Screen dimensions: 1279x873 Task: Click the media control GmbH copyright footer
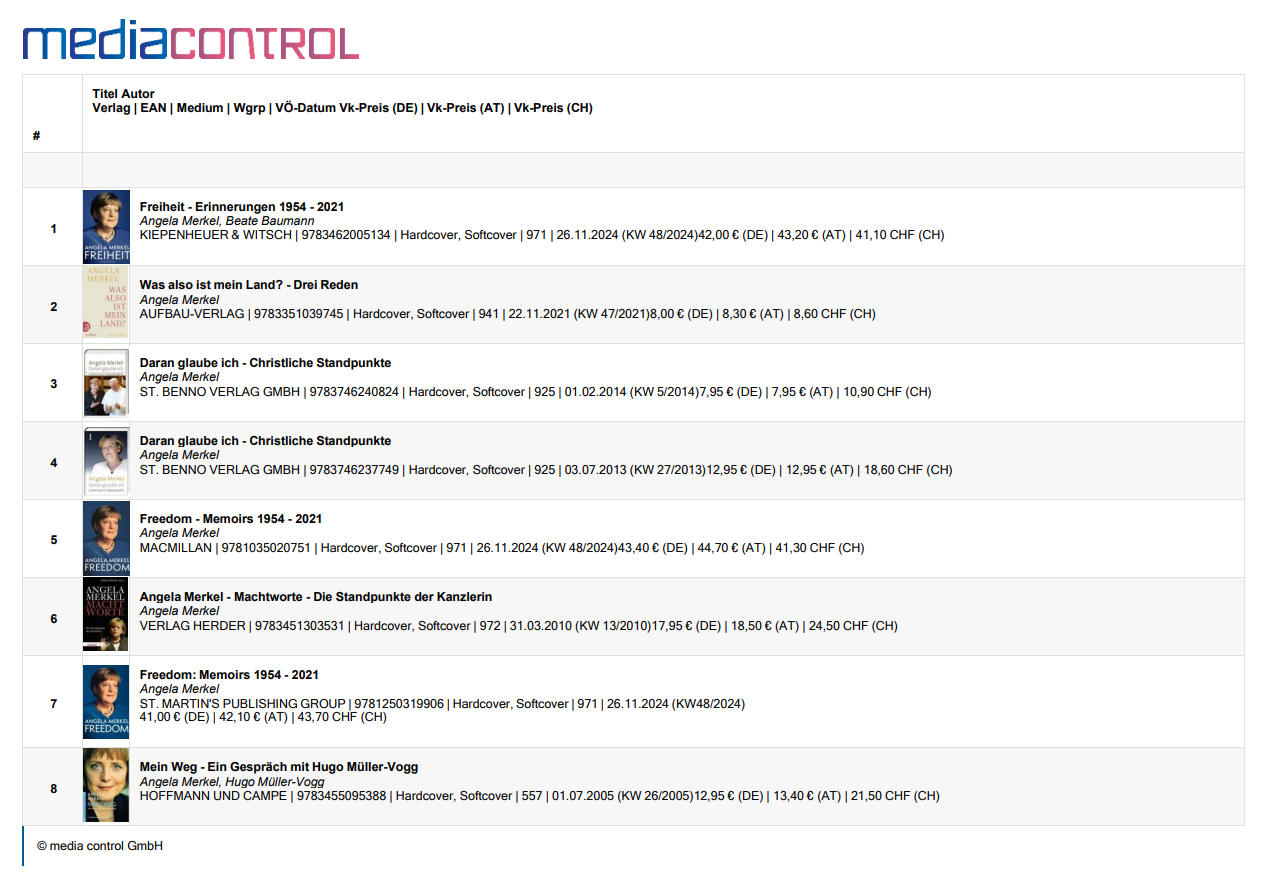[x=100, y=846]
